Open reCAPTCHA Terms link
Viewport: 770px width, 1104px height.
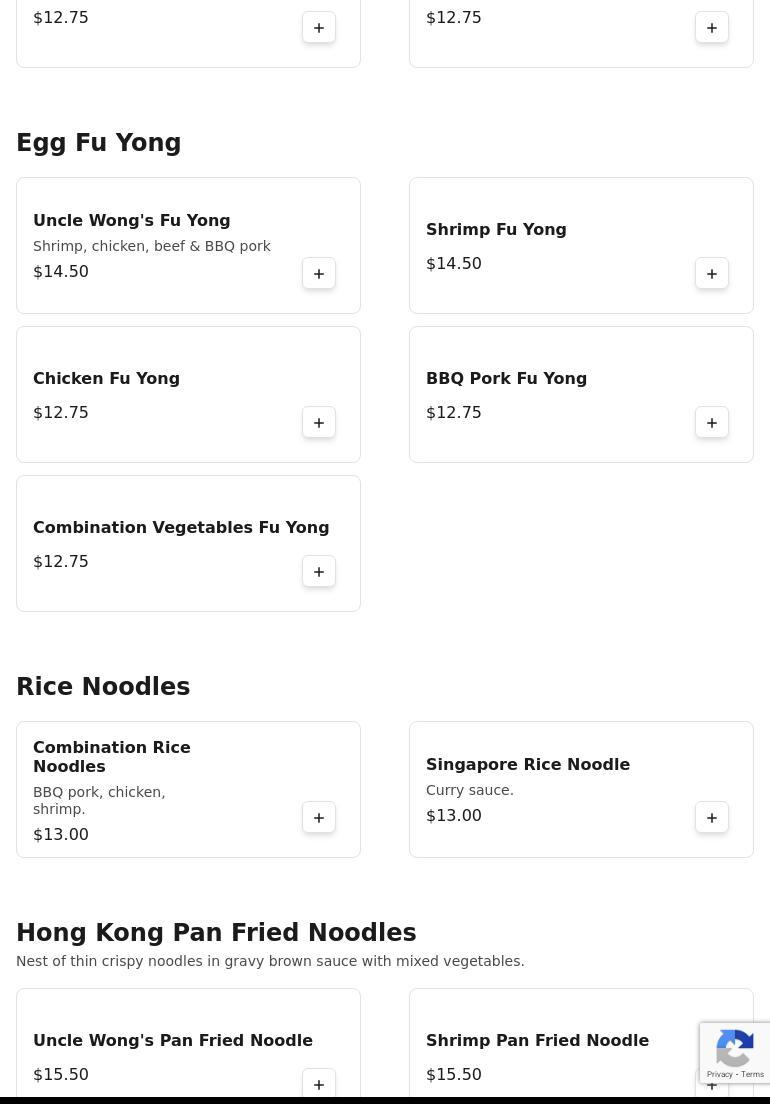(752, 1074)
